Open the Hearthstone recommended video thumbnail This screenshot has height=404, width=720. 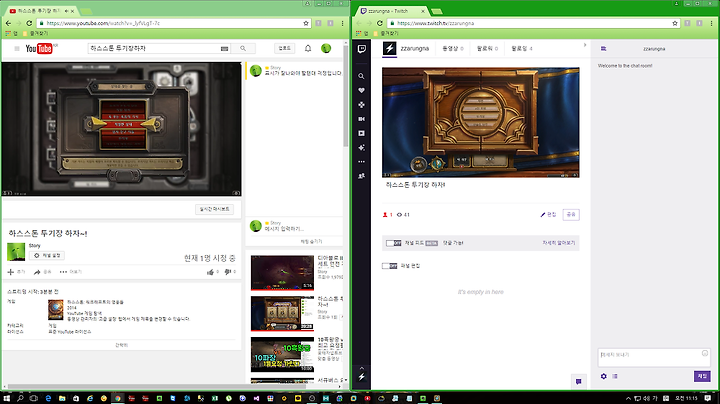[x=282, y=314]
